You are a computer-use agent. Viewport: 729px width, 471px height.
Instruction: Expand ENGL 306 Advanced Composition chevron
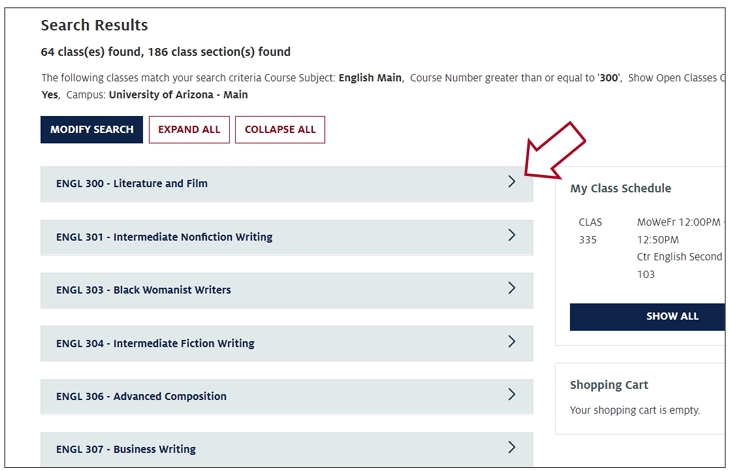point(511,395)
